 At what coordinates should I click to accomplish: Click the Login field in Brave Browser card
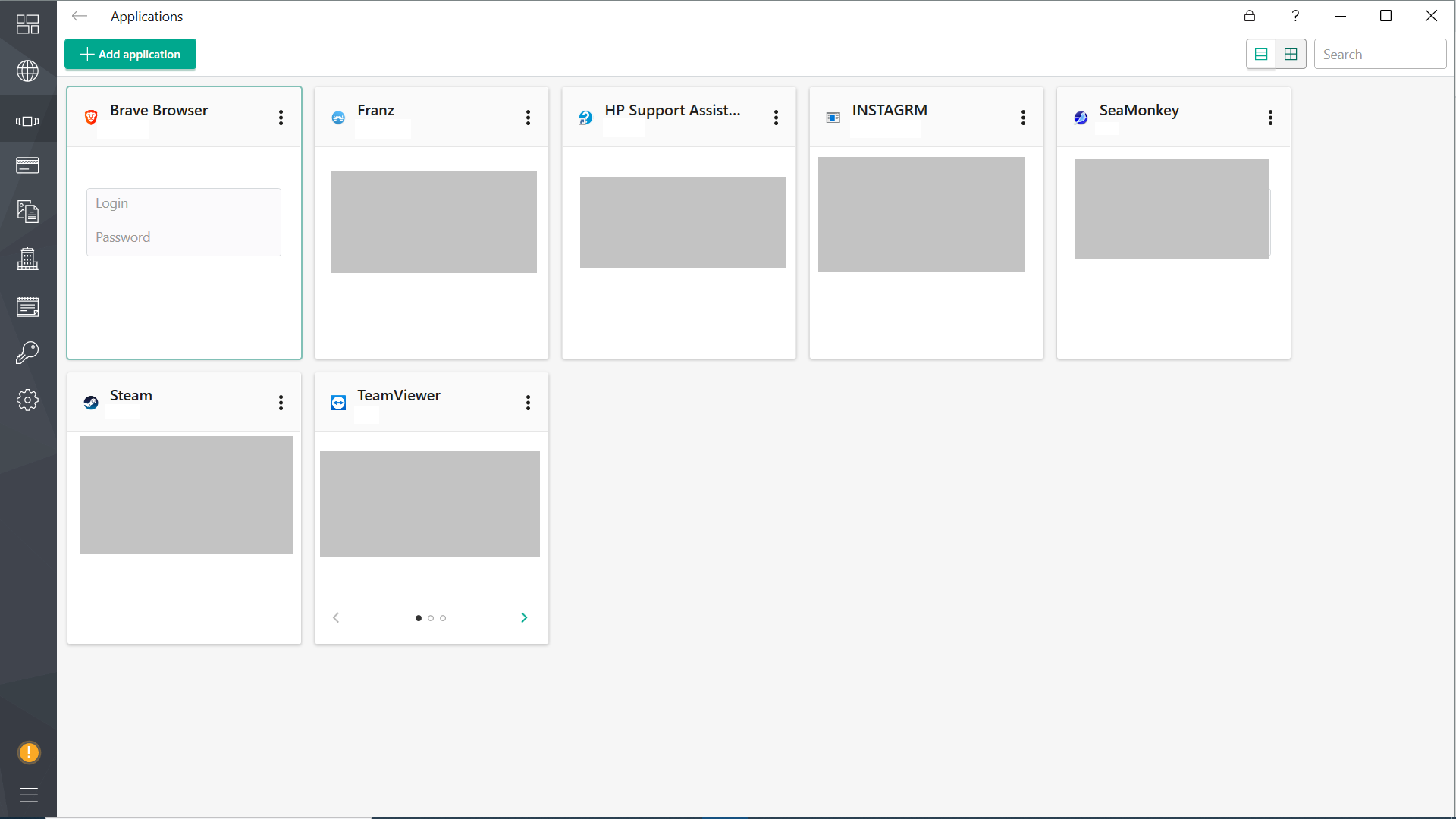pos(184,203)
